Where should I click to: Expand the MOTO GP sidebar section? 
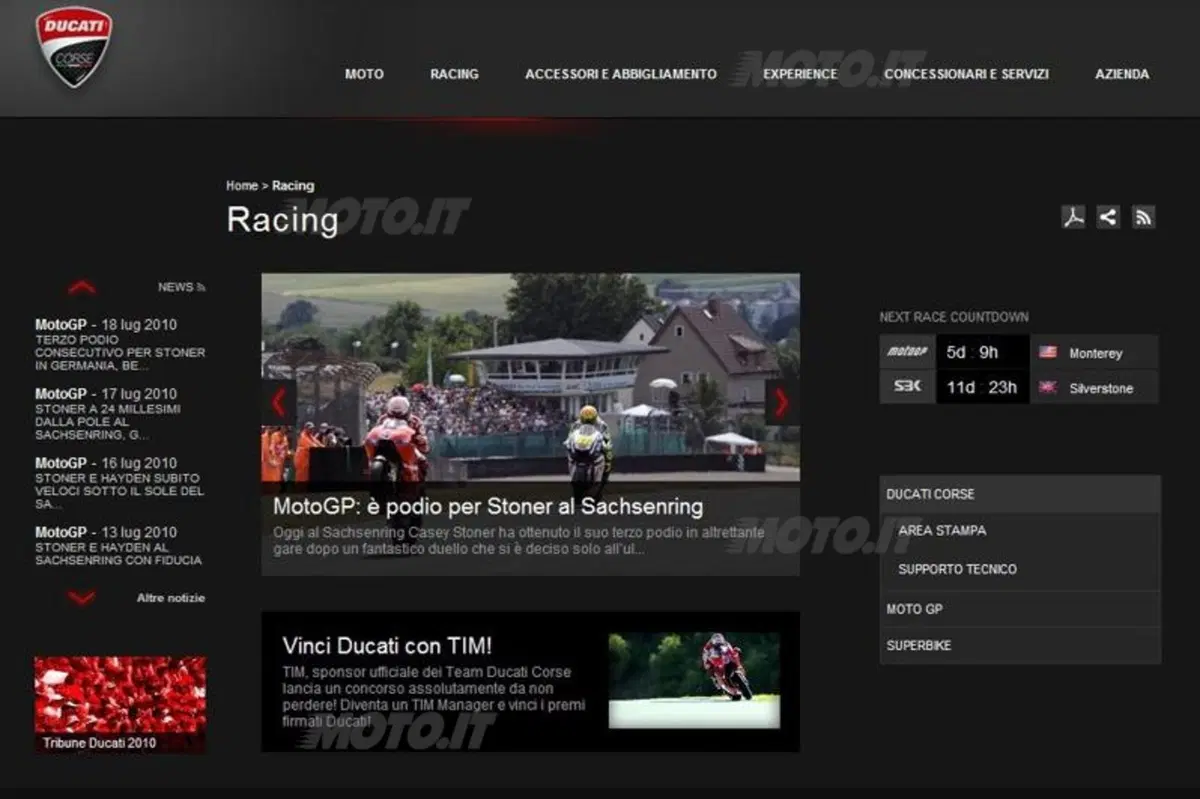pos(1020,609)
